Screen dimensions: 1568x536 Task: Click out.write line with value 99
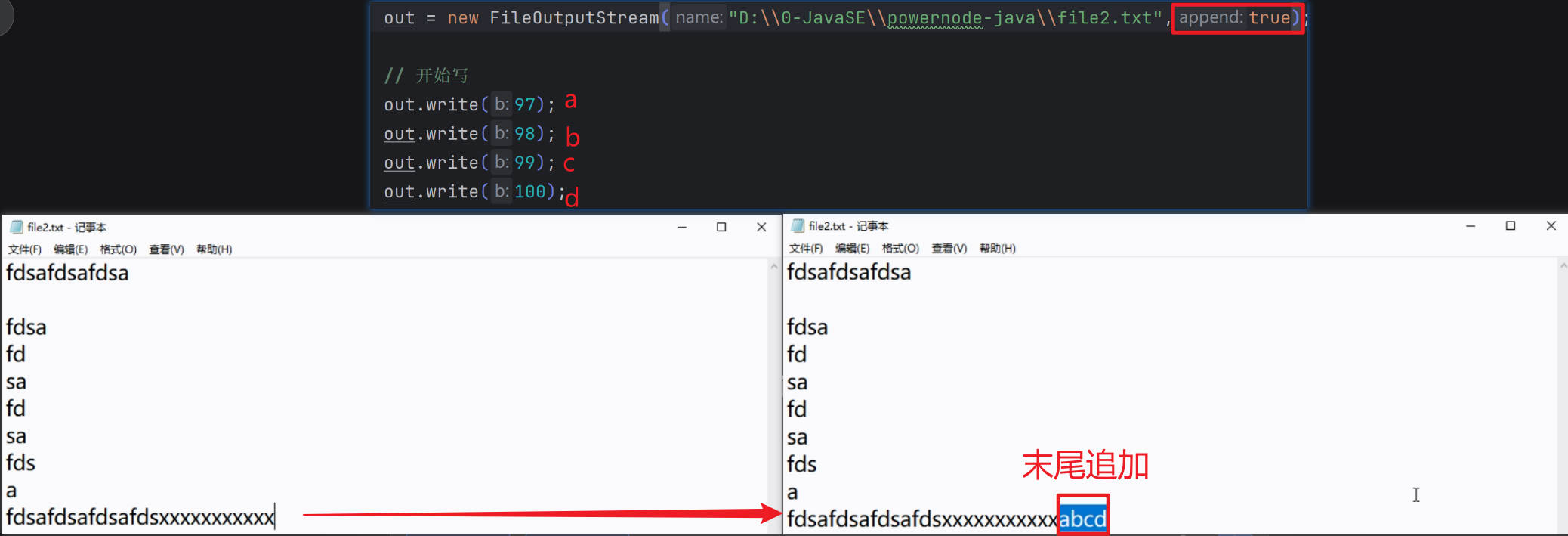tap(469, 163)
